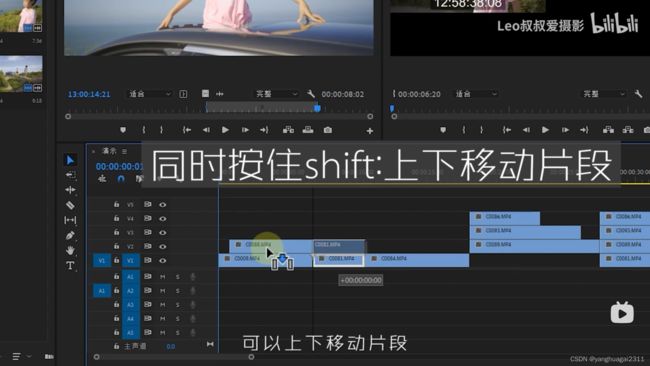Step back one frame in Source monitor
The image size is (650, 366).
206,130
